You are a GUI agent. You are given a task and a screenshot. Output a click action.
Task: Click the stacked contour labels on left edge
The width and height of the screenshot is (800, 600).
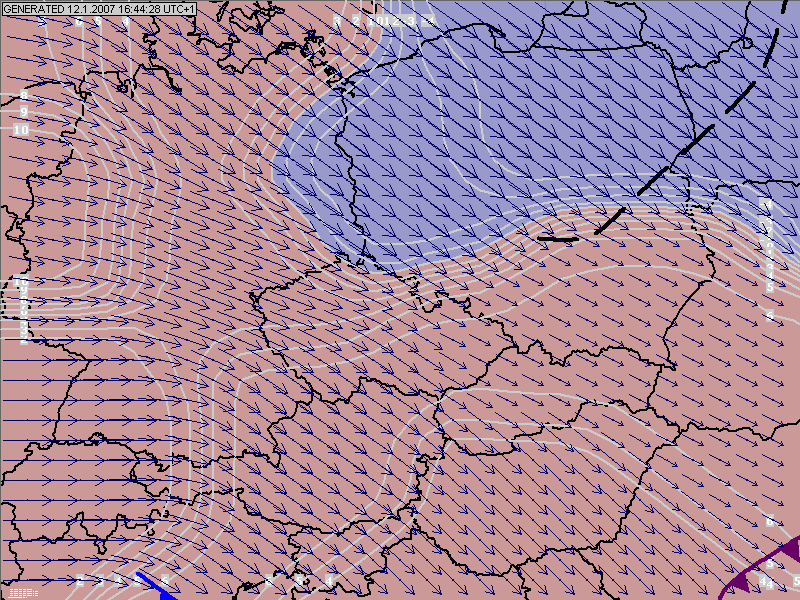click(22, 310)
